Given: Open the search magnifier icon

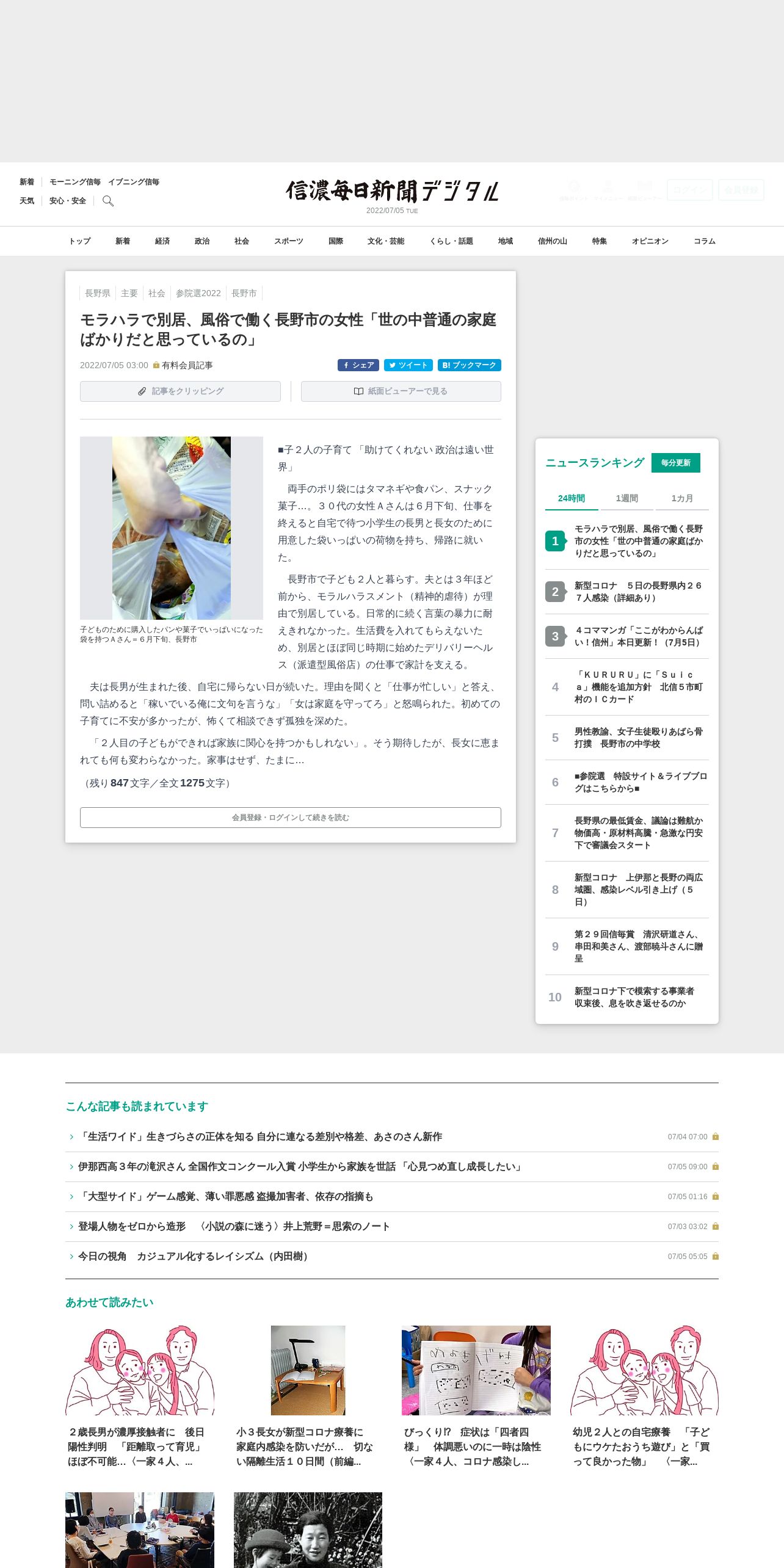Looking at the screenshot, I should (108, 201).
